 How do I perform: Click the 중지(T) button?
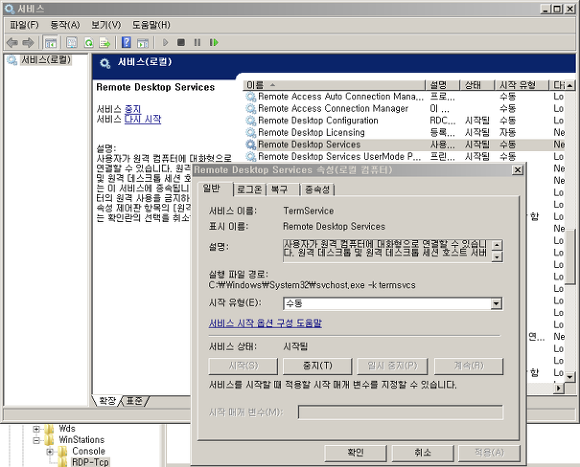(x=317, y=366)
